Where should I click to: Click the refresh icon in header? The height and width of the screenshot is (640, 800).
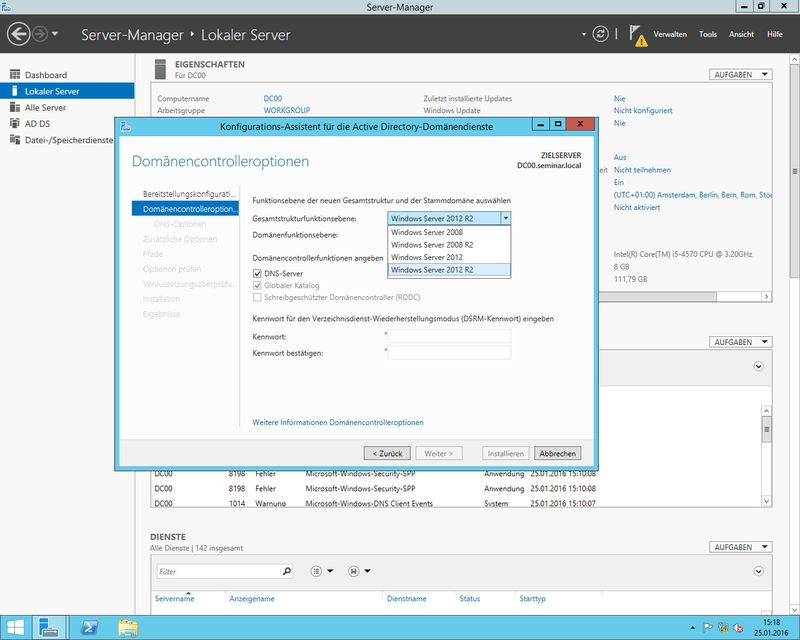pos(600,34)
